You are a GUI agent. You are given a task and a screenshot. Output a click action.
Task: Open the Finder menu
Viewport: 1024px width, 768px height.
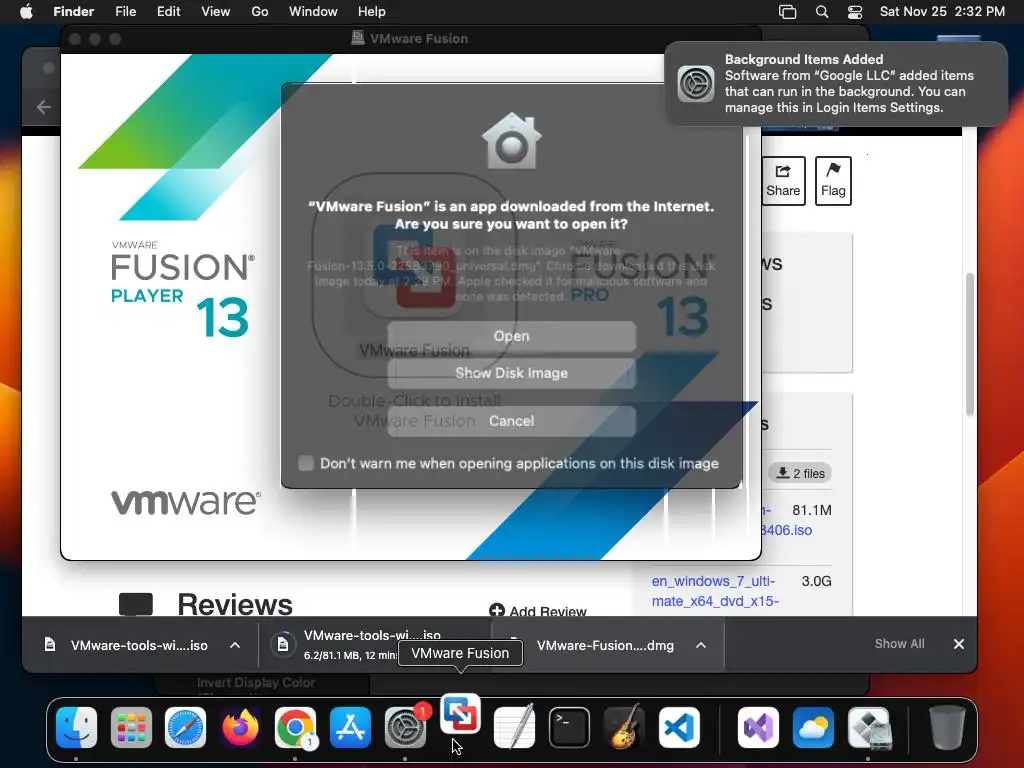click(73, 12)
